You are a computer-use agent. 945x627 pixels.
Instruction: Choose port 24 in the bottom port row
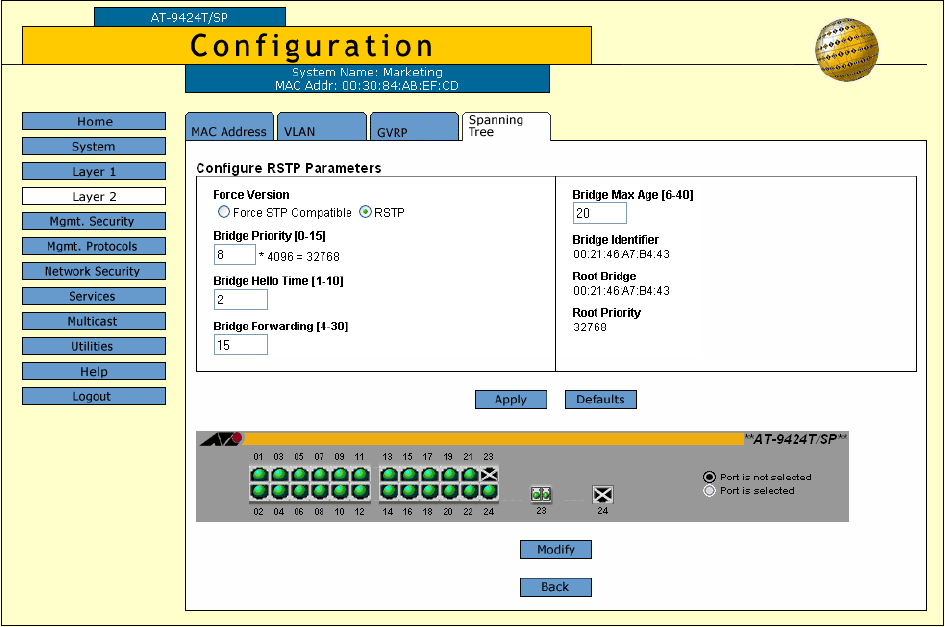point(489,492)
